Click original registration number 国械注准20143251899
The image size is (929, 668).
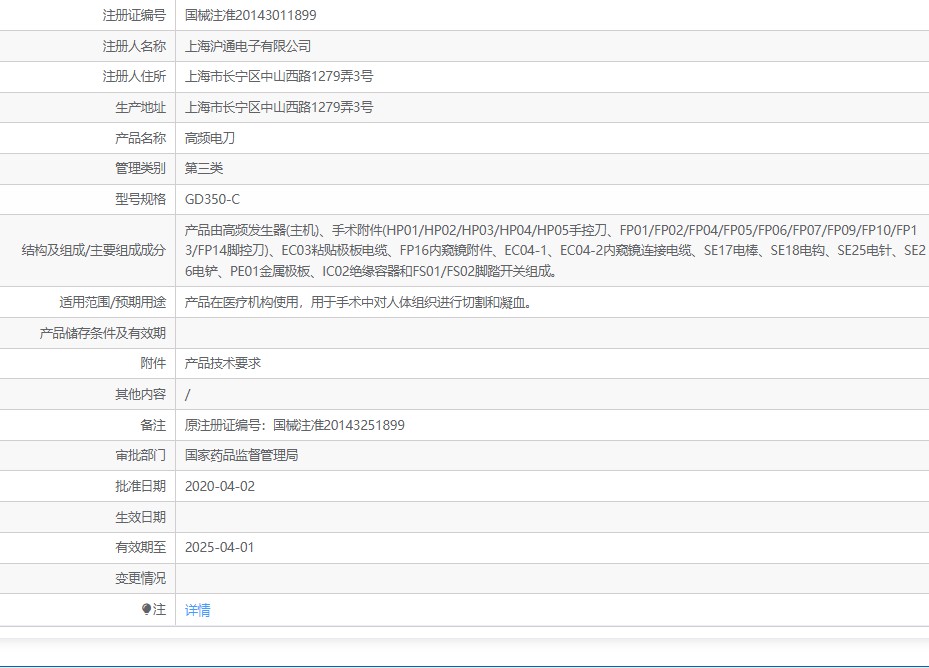coord(338,425)
